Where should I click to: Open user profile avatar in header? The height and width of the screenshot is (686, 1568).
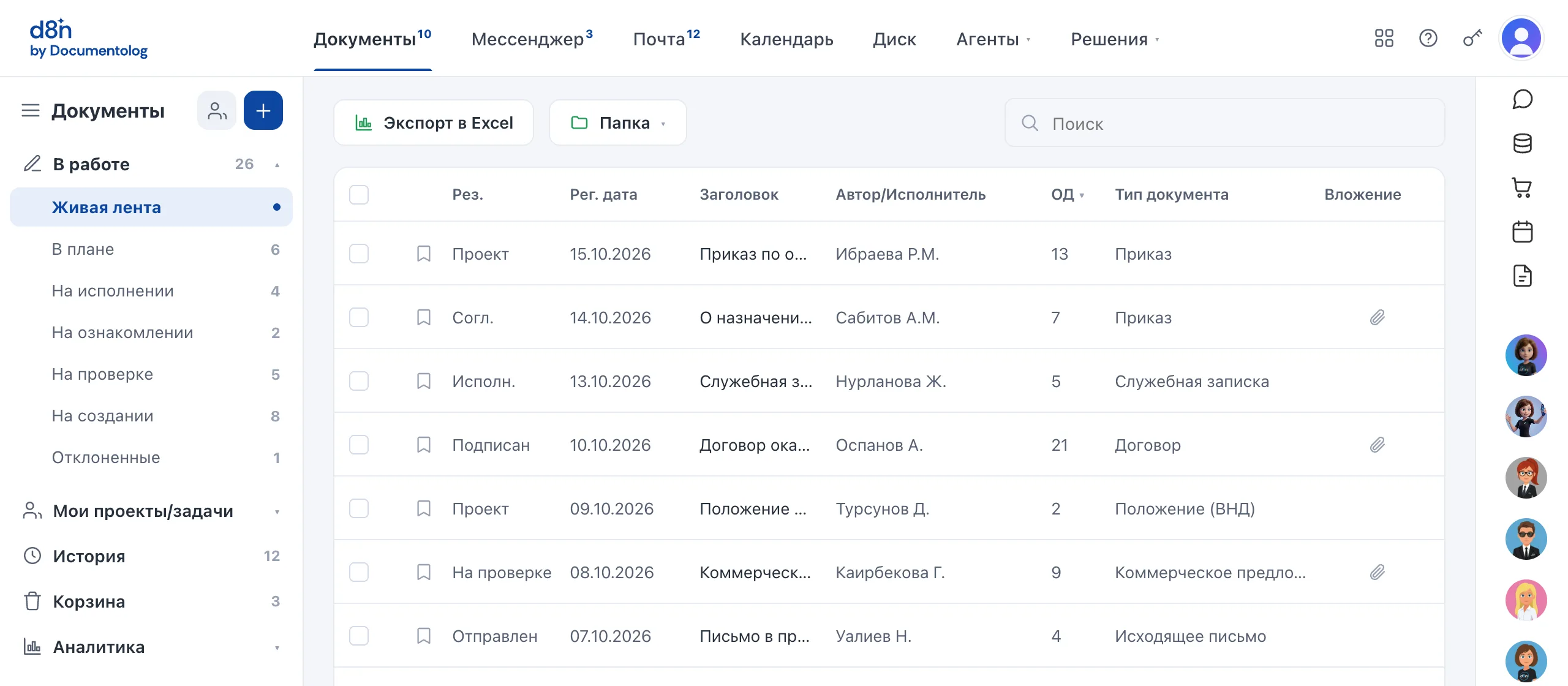1521,38
